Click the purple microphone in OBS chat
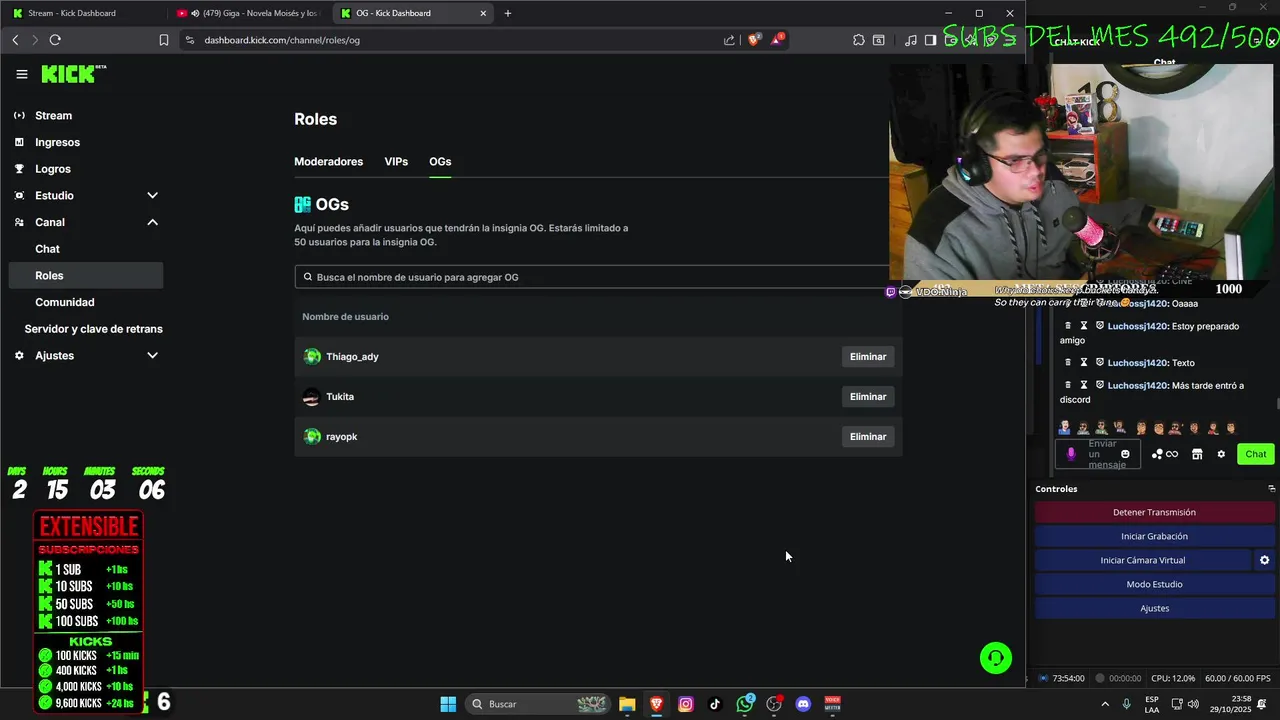Viewport: 1280px width, 720px height. [x=1071, y=454]
